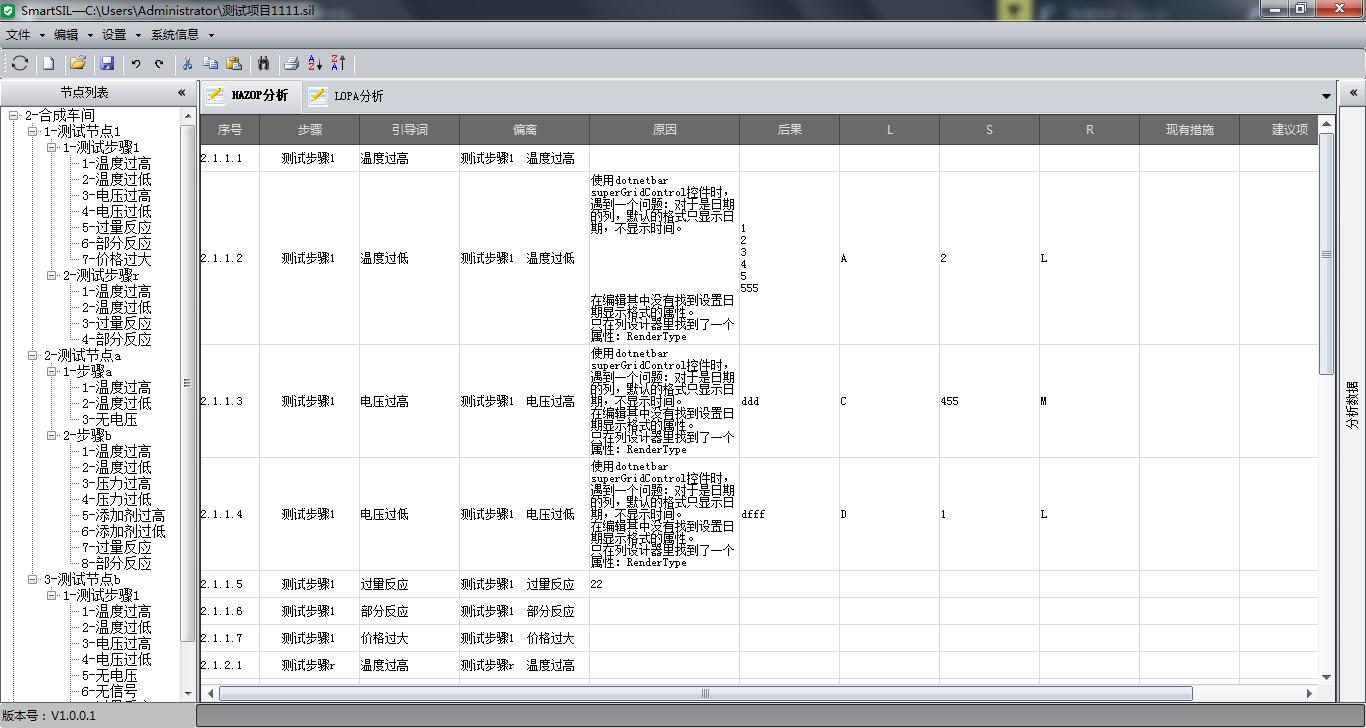Image resolution: width=1366 pixels, height=728 pixels.
Task: Create a new file with toolbar icon
Action: pos(48,63)
